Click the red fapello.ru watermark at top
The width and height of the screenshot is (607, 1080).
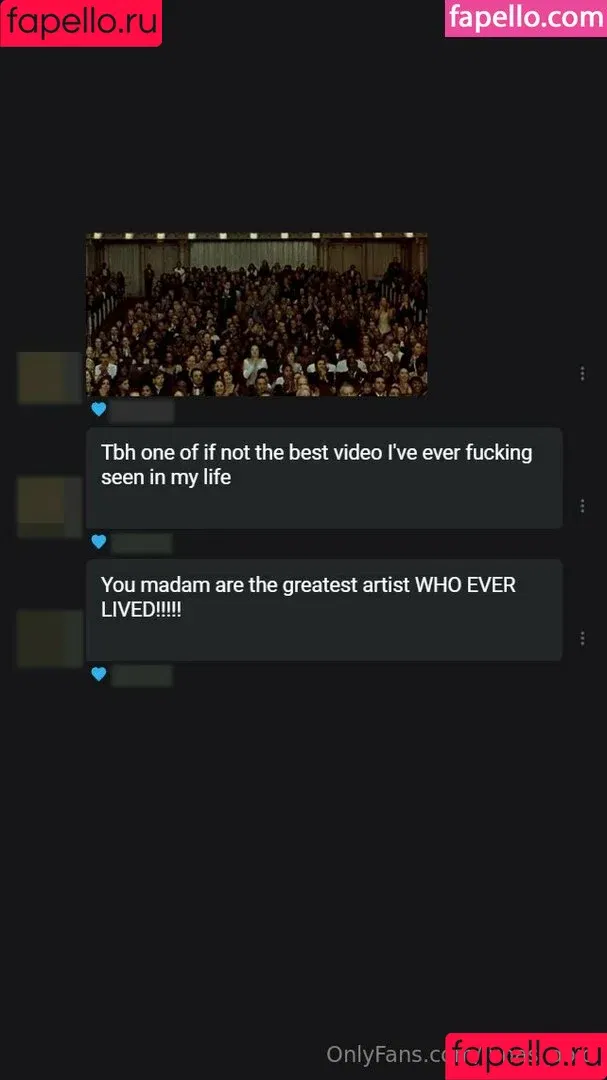pyautogui.click(x=81, y=22)
